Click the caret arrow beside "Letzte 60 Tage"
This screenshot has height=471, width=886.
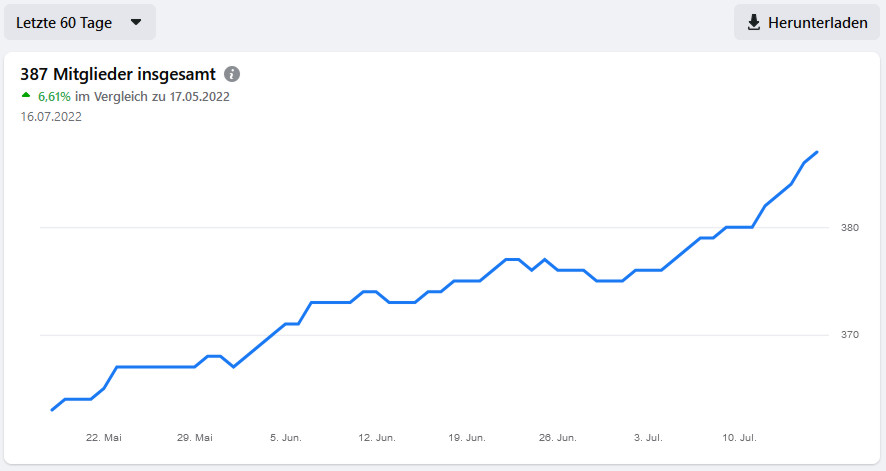136,22
